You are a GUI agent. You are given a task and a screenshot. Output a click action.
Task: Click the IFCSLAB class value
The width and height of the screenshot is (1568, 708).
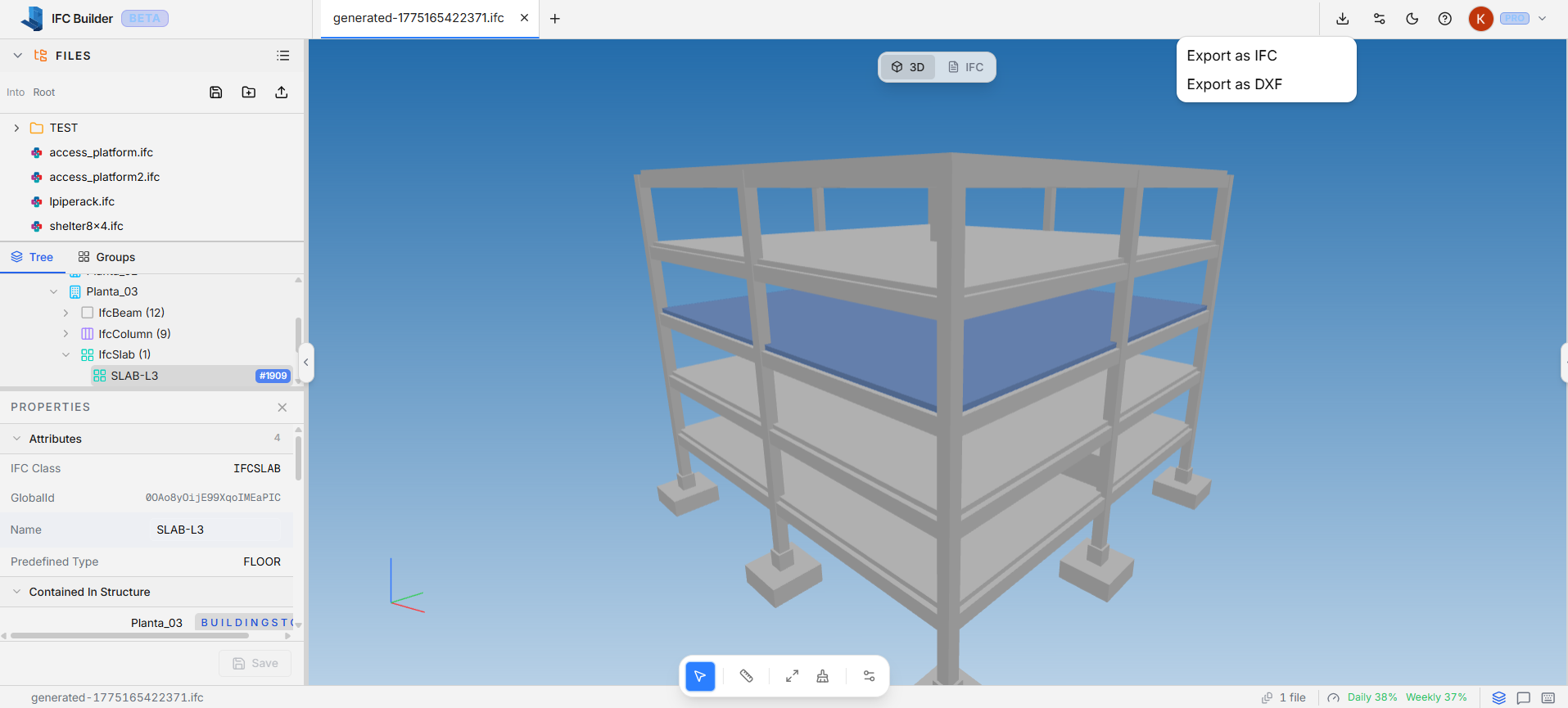(257, 468)
